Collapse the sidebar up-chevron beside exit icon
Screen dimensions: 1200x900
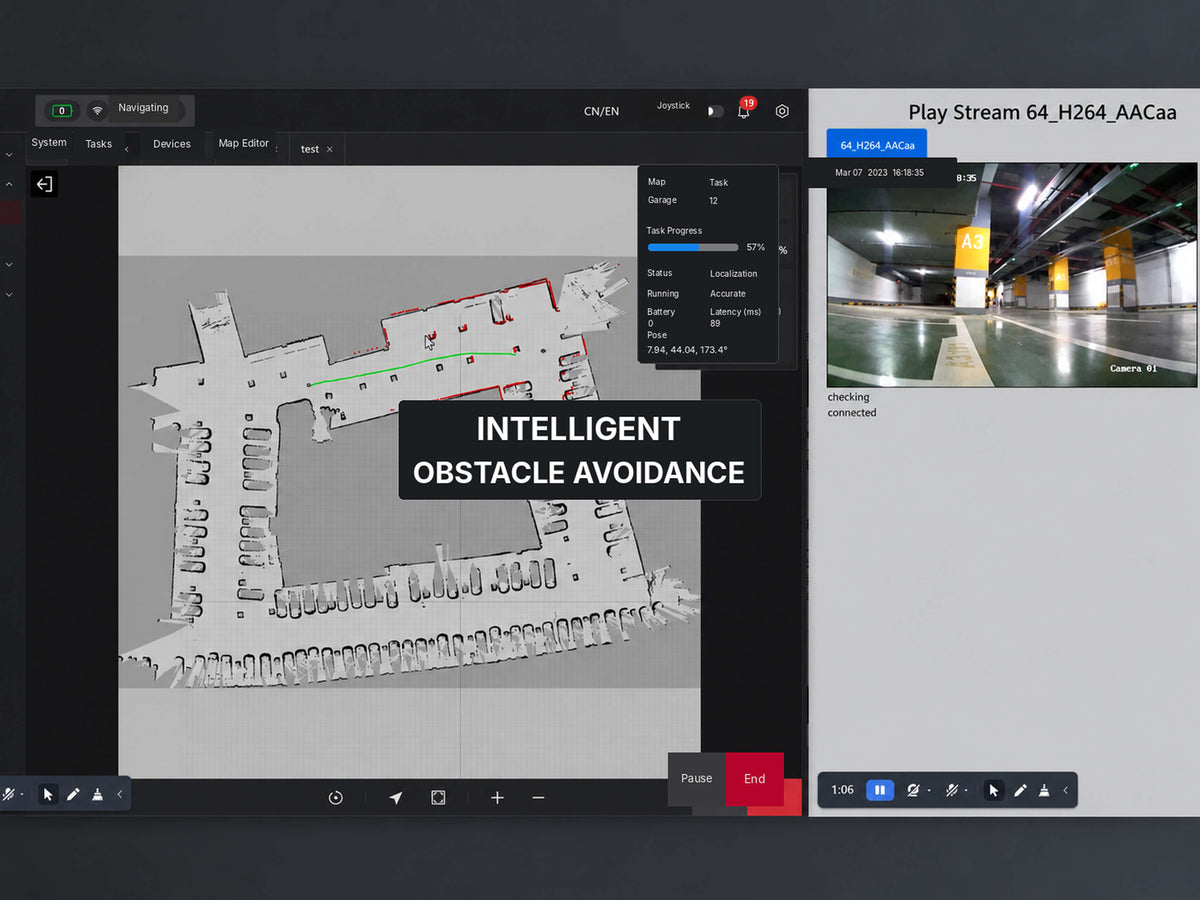click(x=9, y=185)
